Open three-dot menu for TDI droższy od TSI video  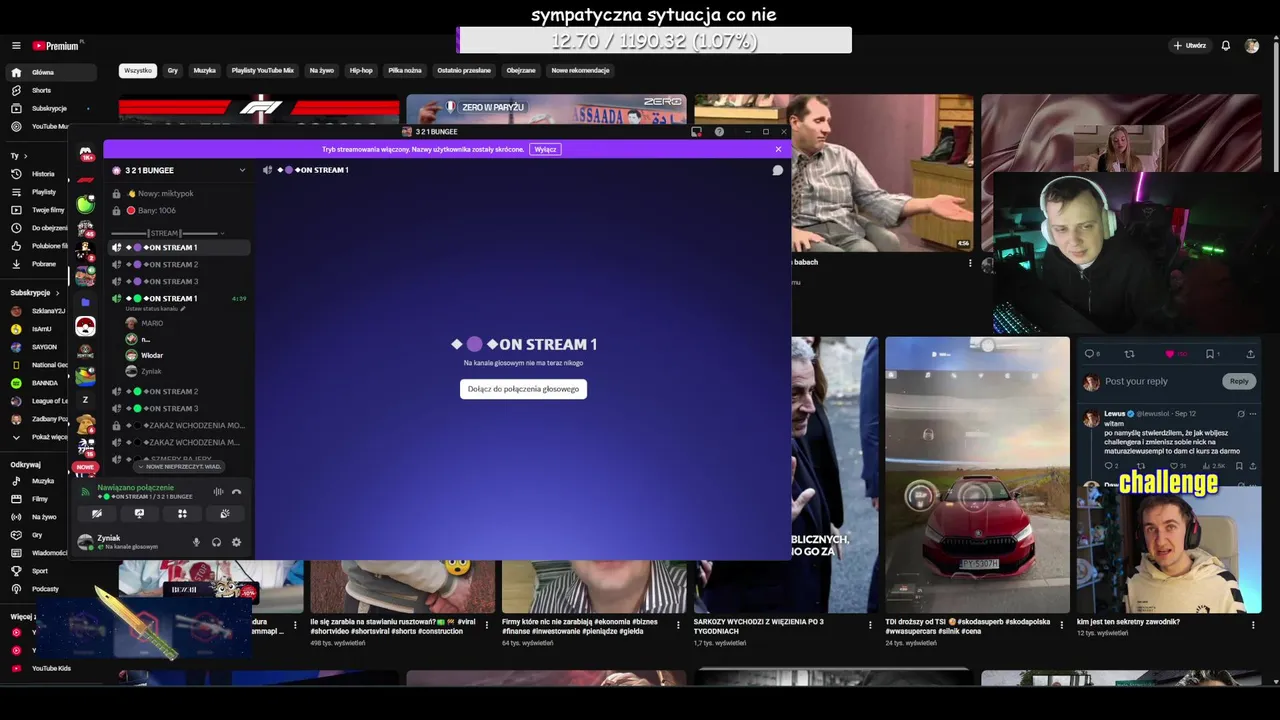(x=1062, y=625)
